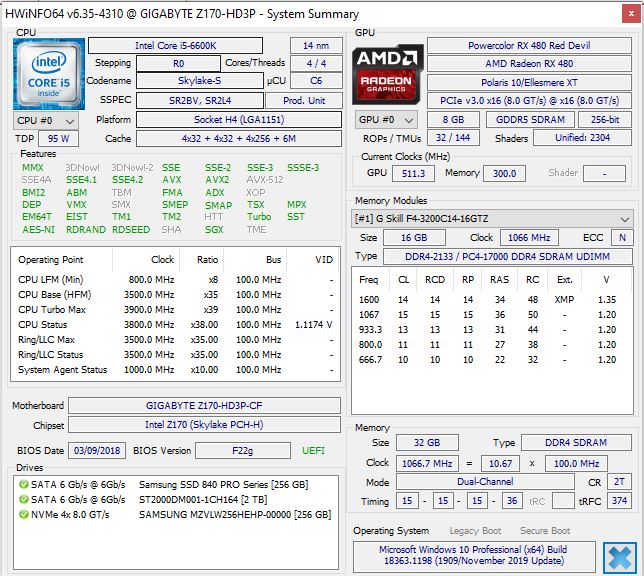Click memory type DDR4 SDRAM field

coord(576,442)
